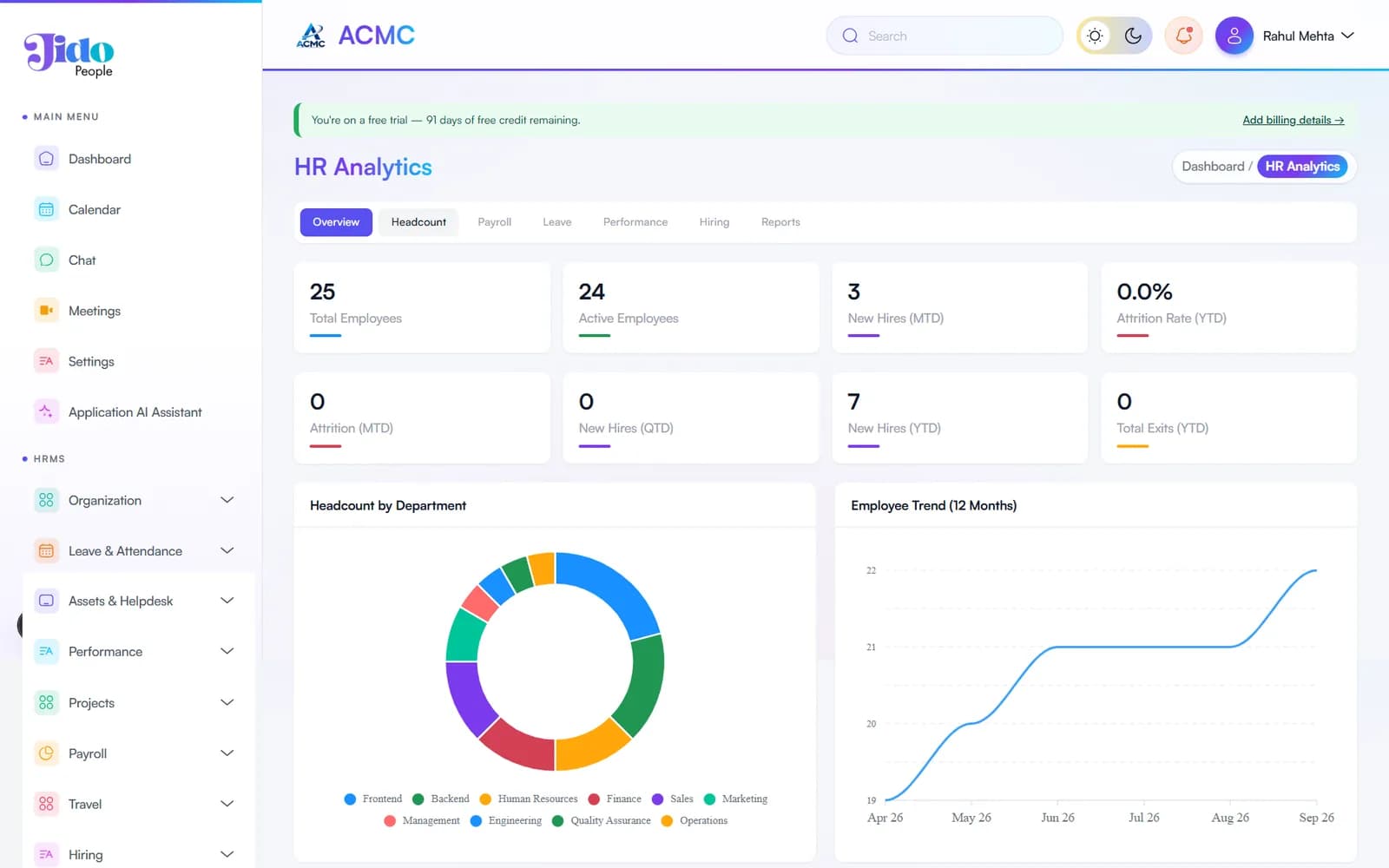
Task: Switch to dark mode moon toggle
Action: (x=1133, y=36)
